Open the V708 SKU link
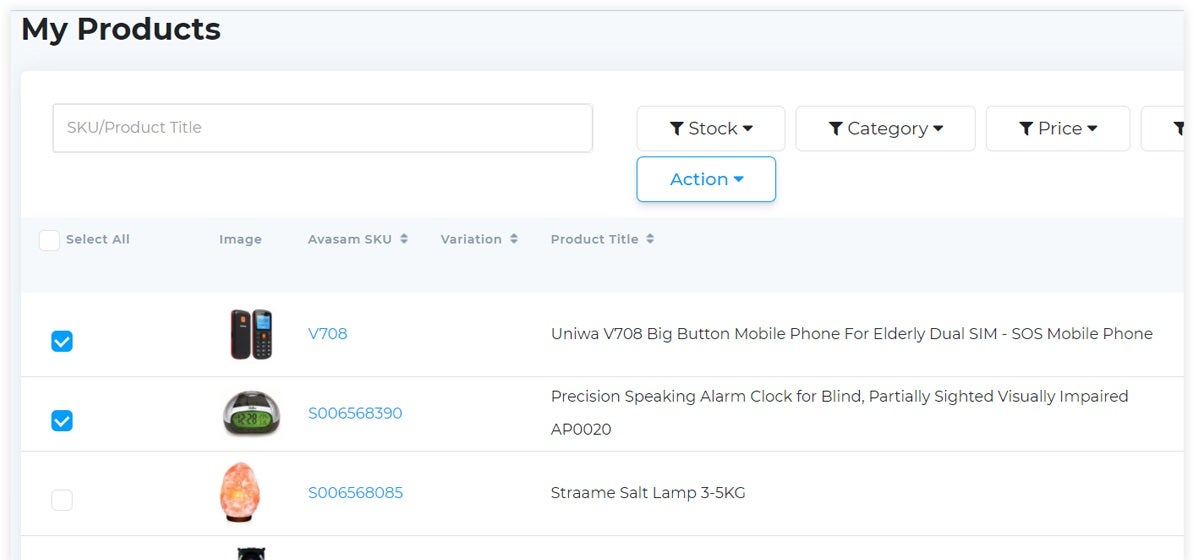This screenshot has height=560, width=1194. tap(327, 334)
